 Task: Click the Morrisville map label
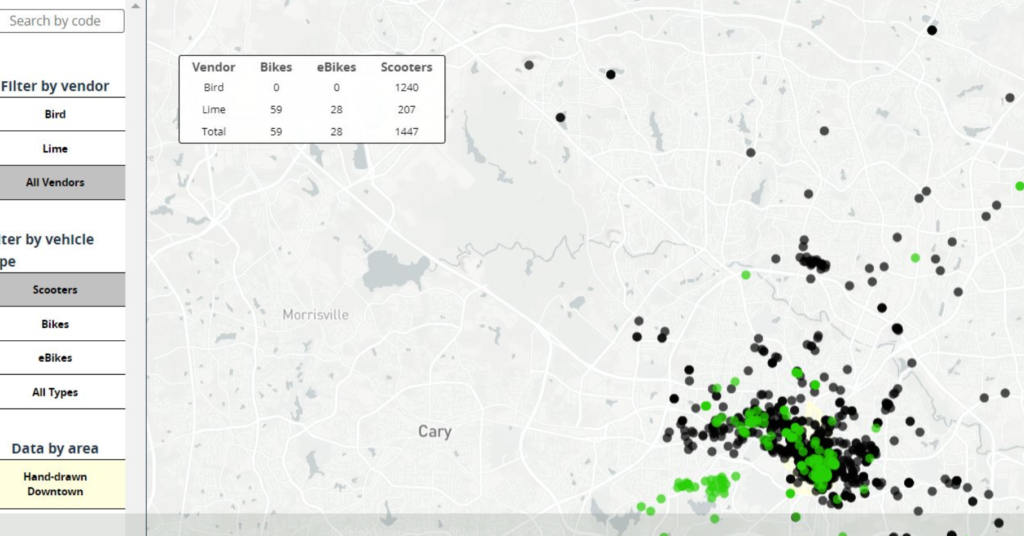(x=315, y=315)
